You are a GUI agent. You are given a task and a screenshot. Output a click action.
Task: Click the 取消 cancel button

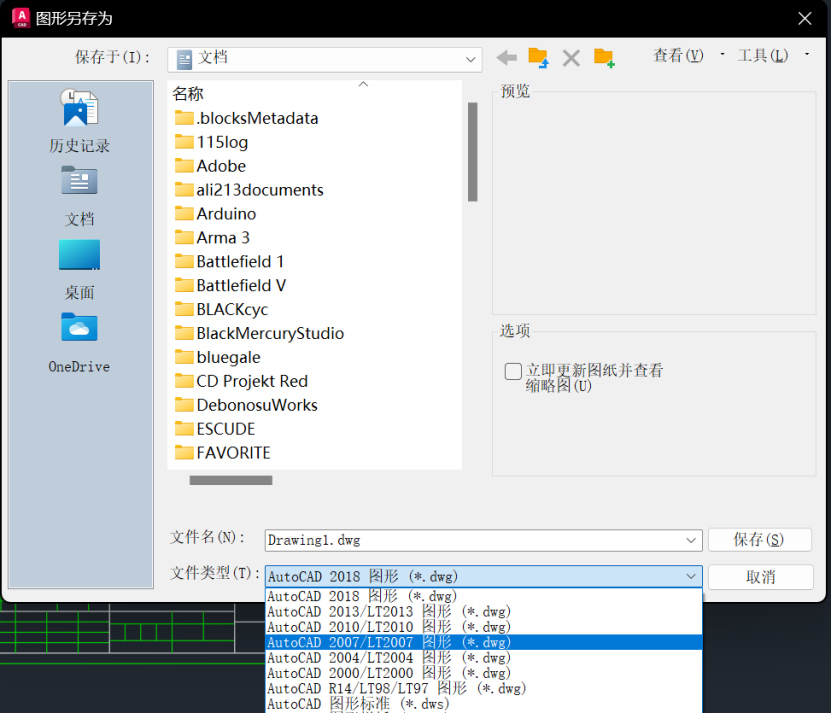tap(761, 577)
